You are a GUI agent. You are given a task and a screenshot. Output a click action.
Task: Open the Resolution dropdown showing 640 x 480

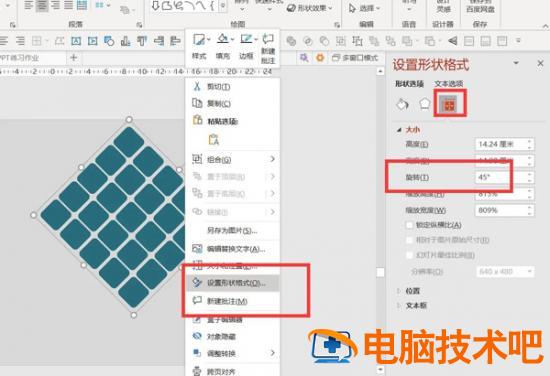click(x=505, y=271)
